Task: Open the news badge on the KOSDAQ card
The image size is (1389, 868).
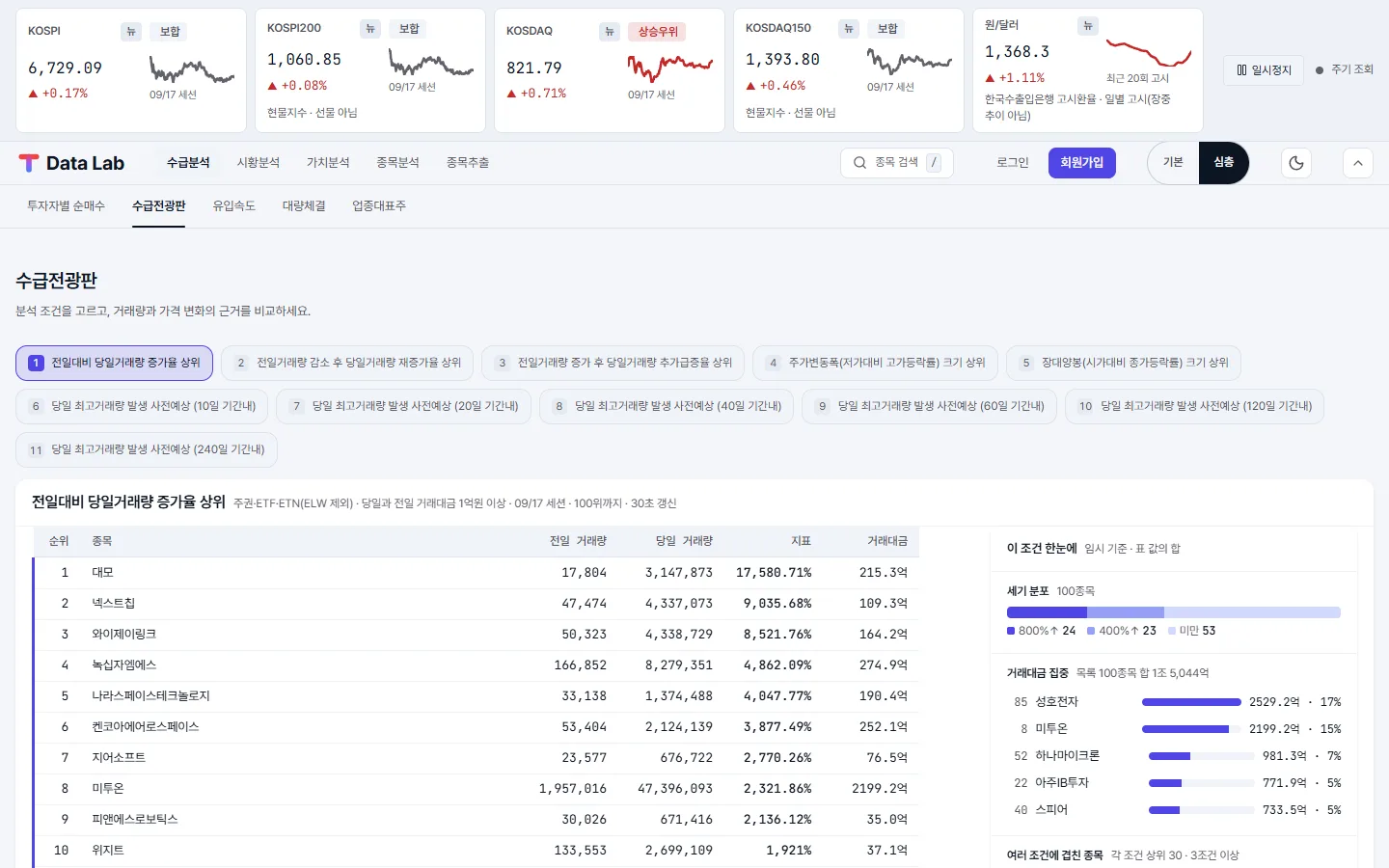Action: 610,32
